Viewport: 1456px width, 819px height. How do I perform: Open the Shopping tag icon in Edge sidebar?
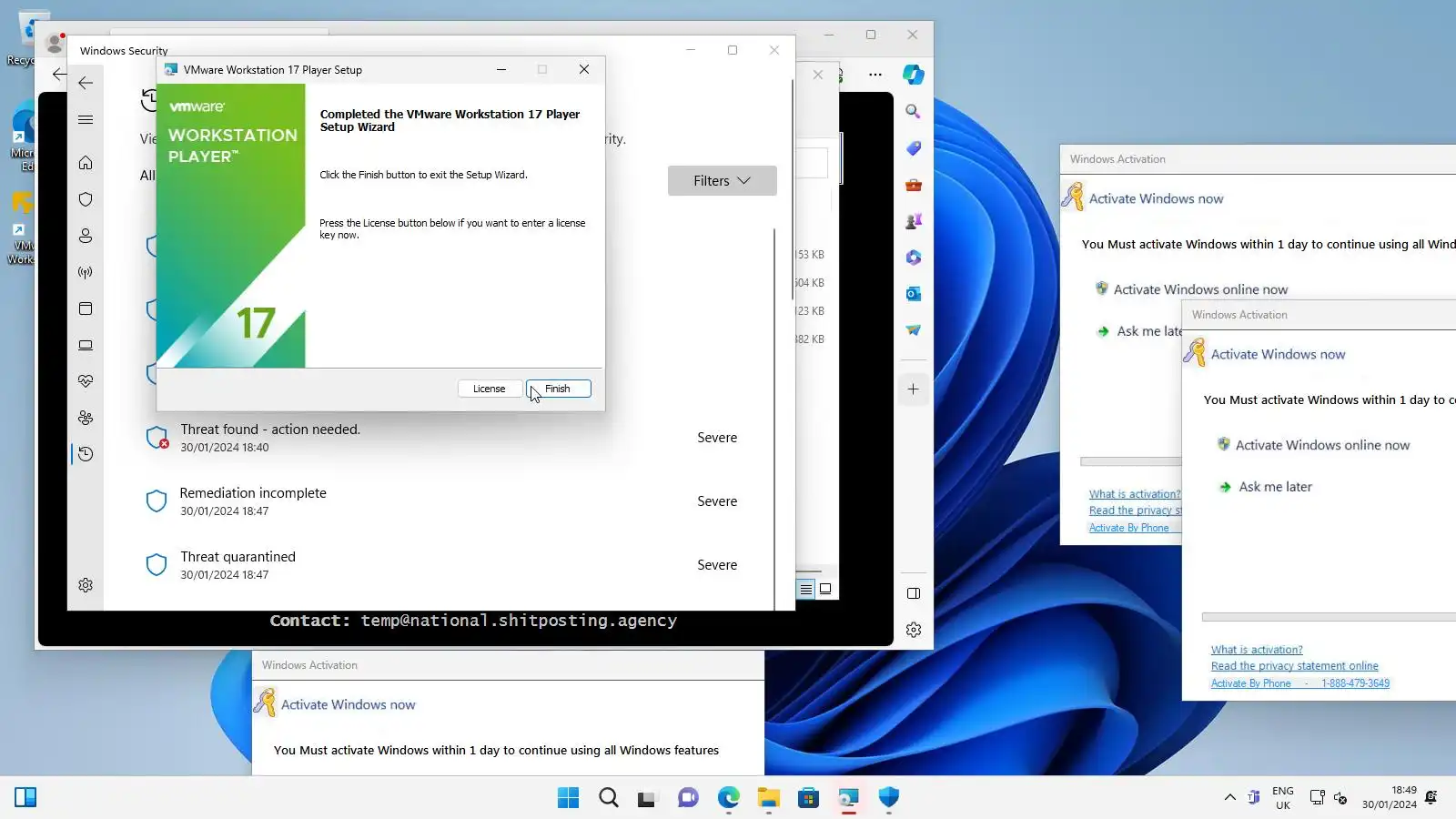[914, 148]
